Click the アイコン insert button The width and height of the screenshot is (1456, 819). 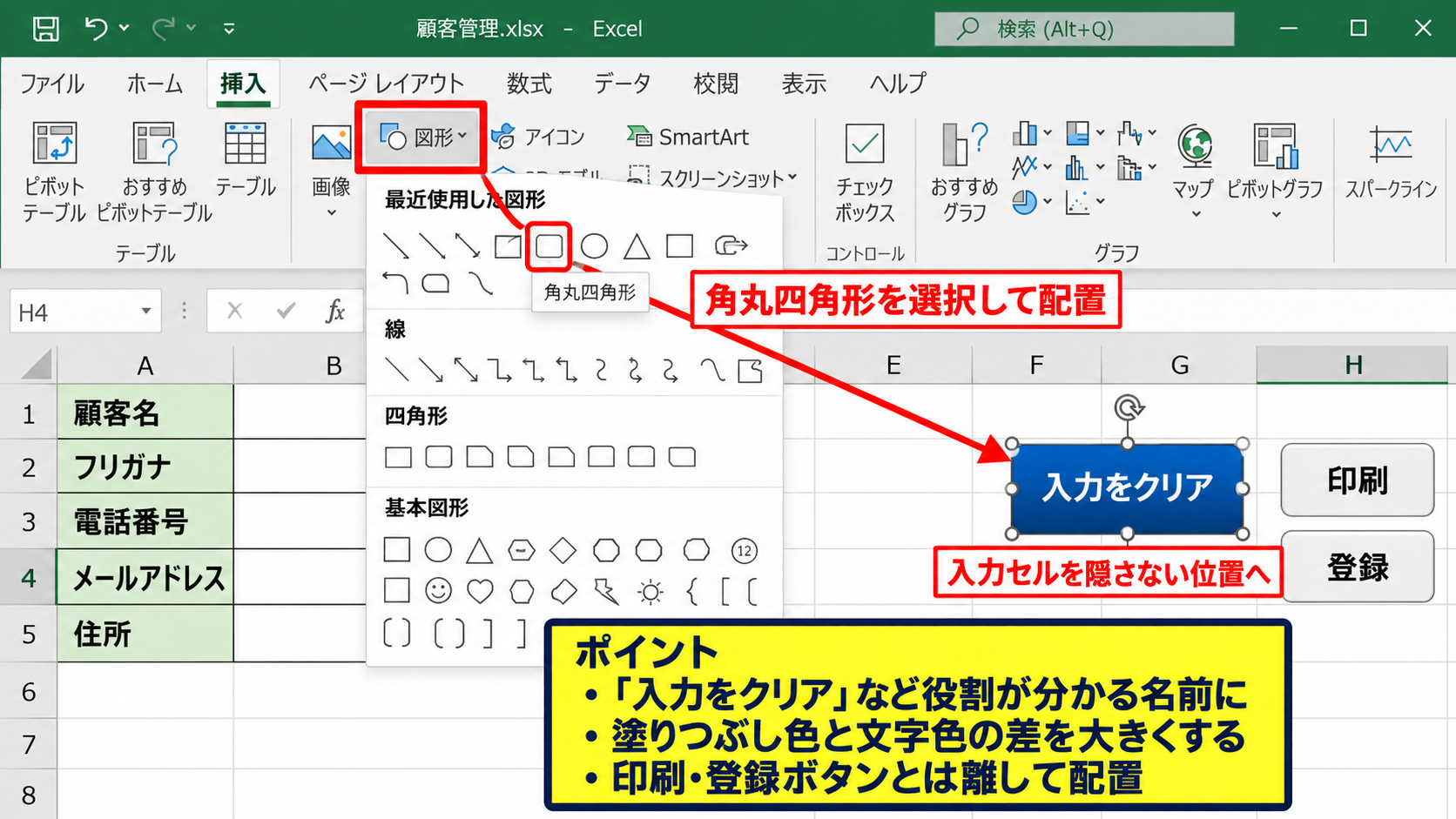[x=538, y=137]
